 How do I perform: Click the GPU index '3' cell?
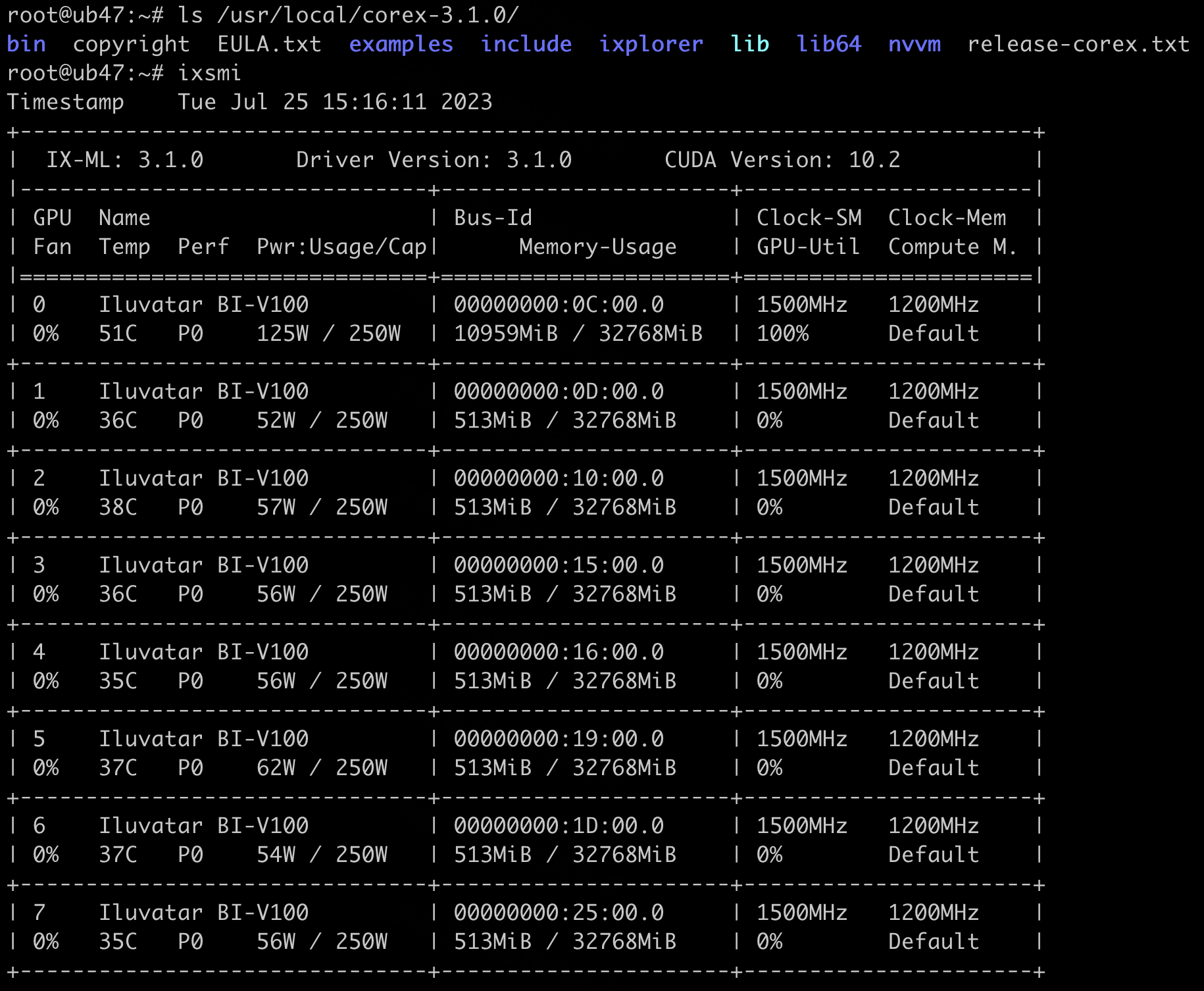click(39, 565)
